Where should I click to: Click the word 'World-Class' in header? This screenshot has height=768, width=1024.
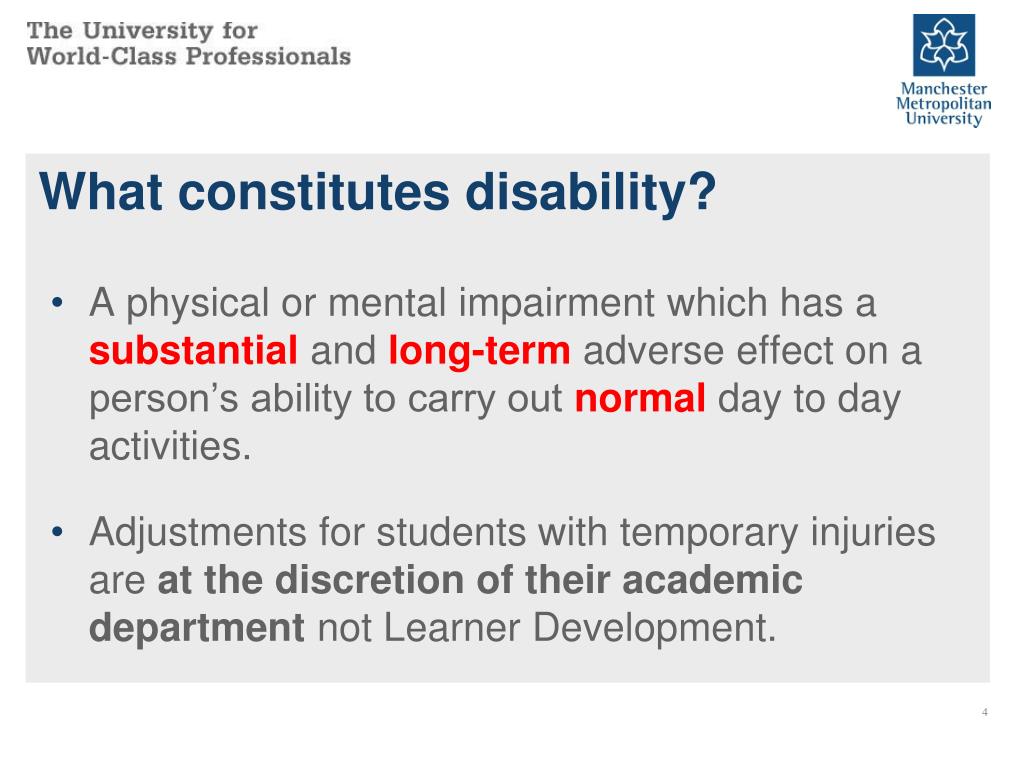pos(102,56)
